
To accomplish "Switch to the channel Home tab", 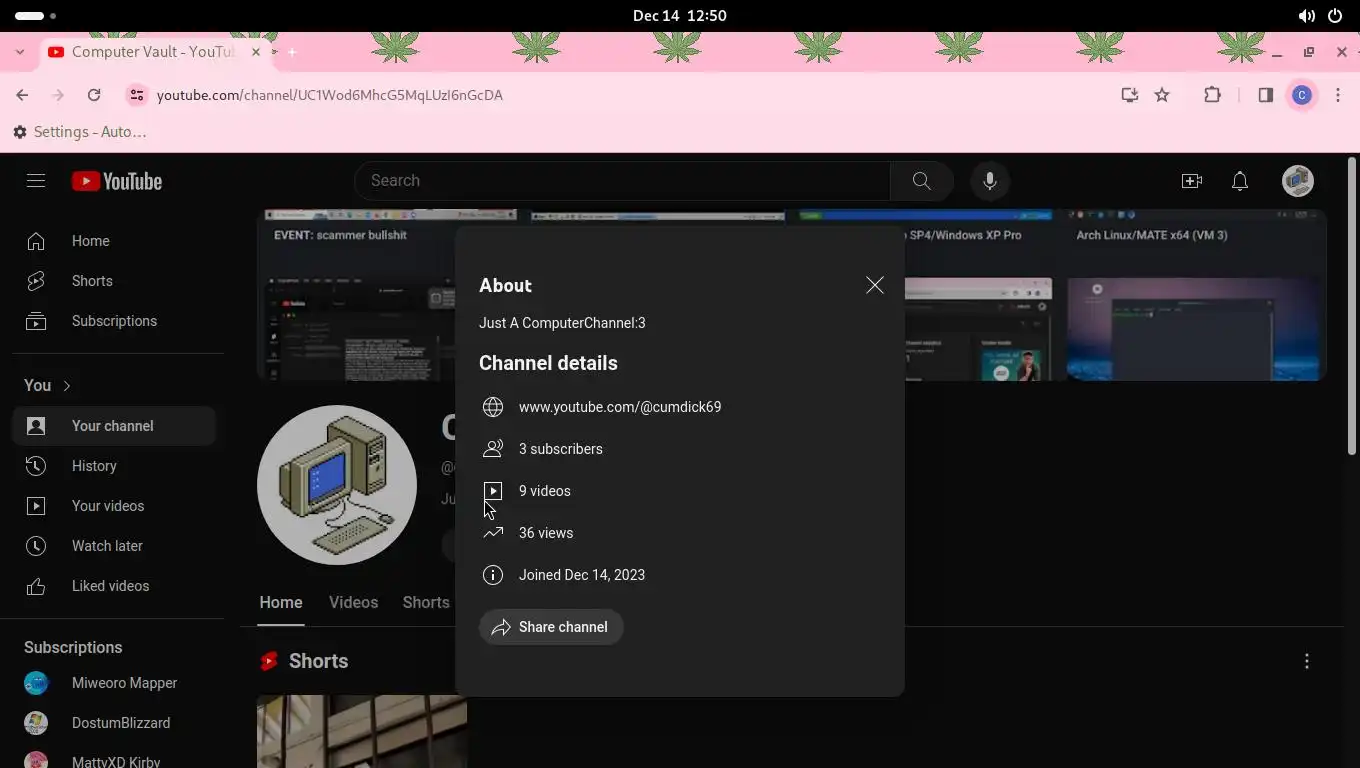I will (281, 603).
